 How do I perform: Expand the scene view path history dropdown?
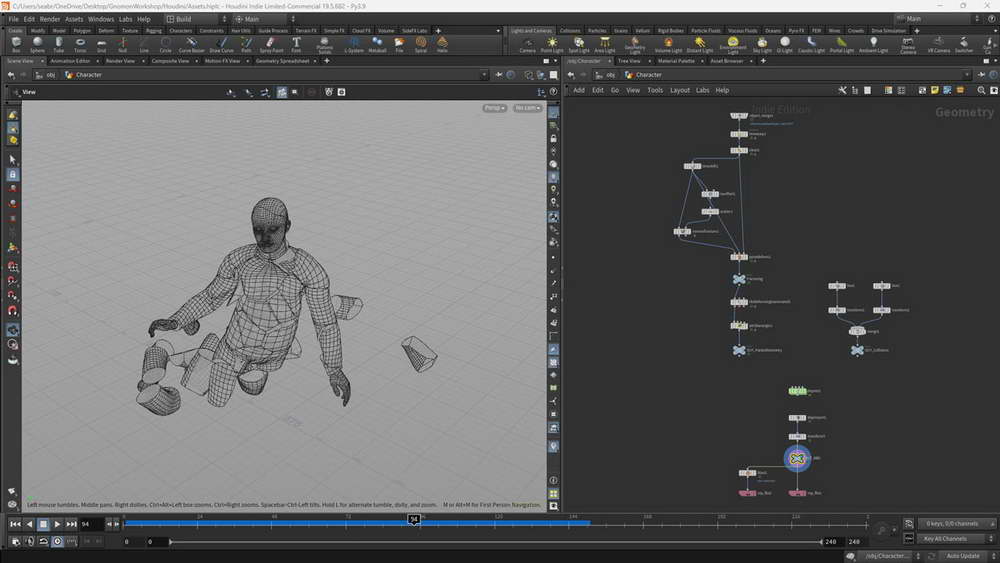484,75
